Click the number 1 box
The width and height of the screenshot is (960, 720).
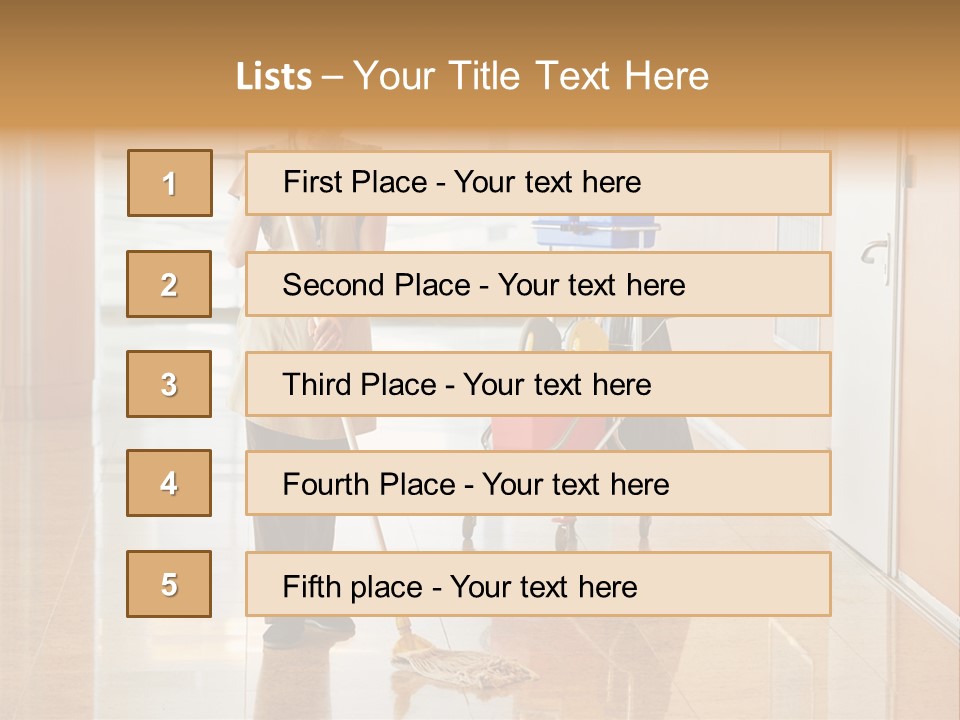[170, 183]
